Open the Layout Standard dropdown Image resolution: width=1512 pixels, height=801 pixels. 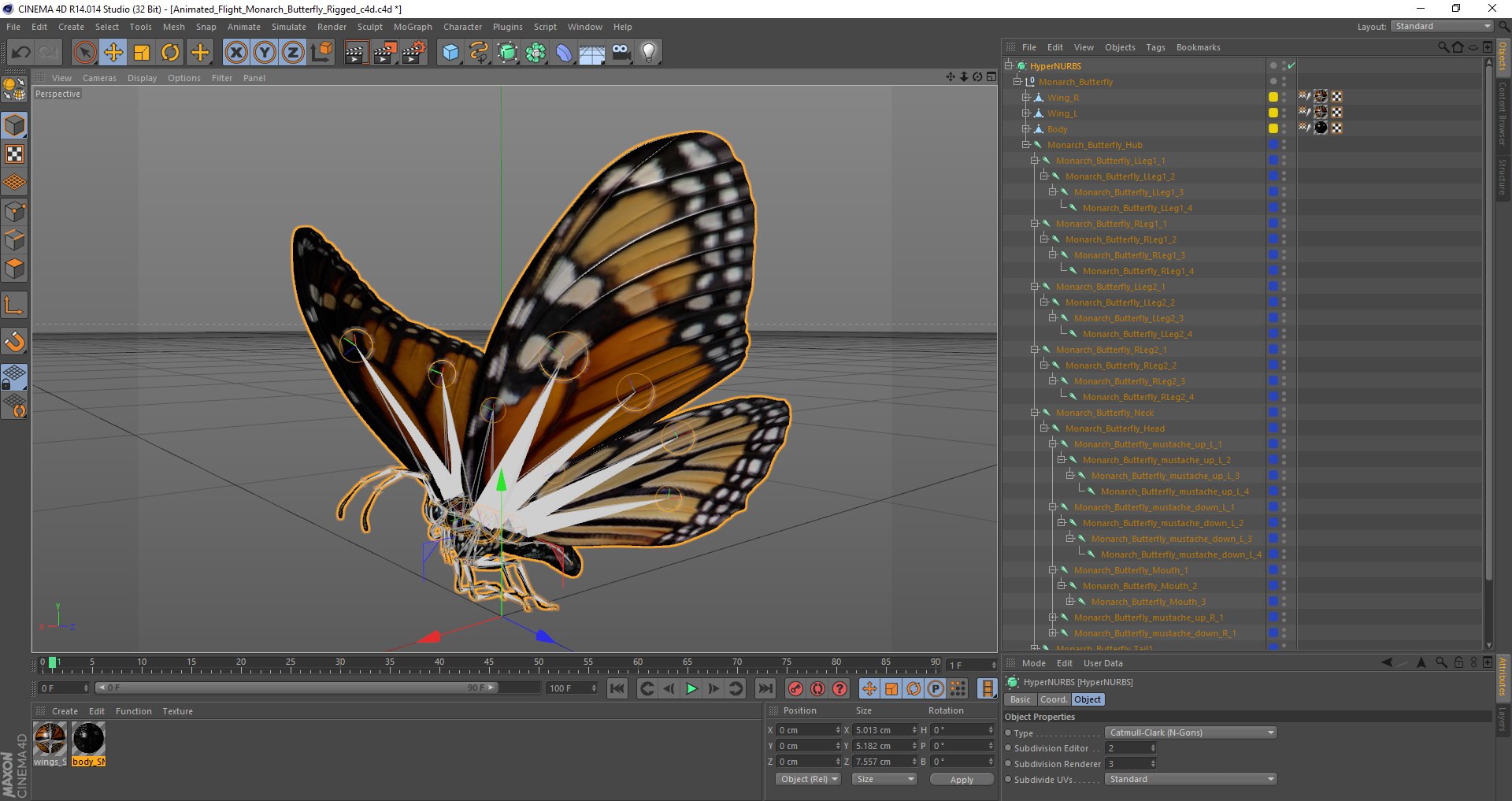pyautogui.click(x=1442, y=26)
